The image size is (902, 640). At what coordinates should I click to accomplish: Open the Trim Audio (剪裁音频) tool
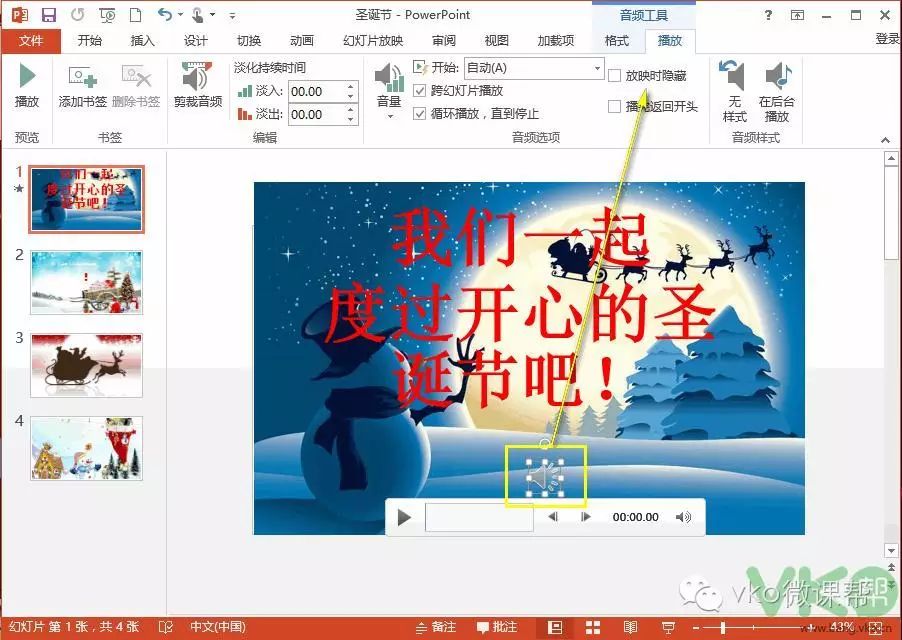click(x=197, y=85)
